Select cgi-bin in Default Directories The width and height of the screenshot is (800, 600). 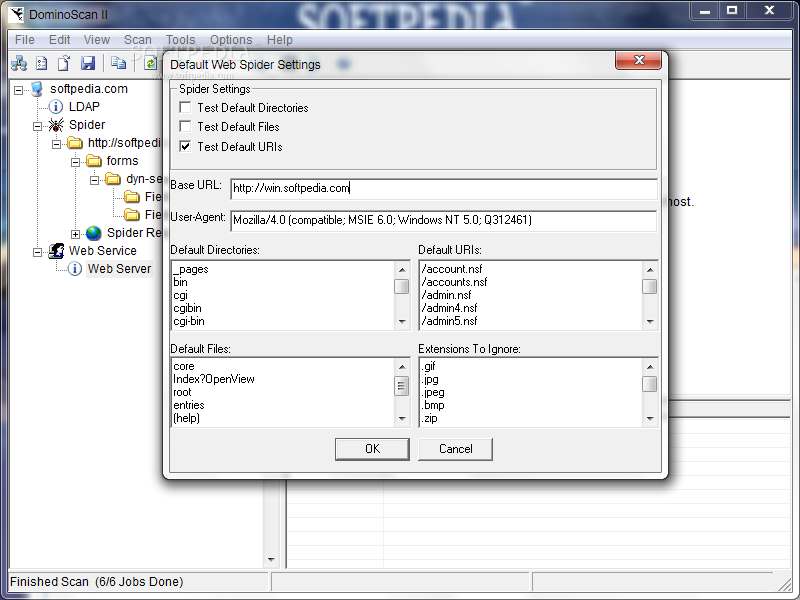tap(189, 321)
